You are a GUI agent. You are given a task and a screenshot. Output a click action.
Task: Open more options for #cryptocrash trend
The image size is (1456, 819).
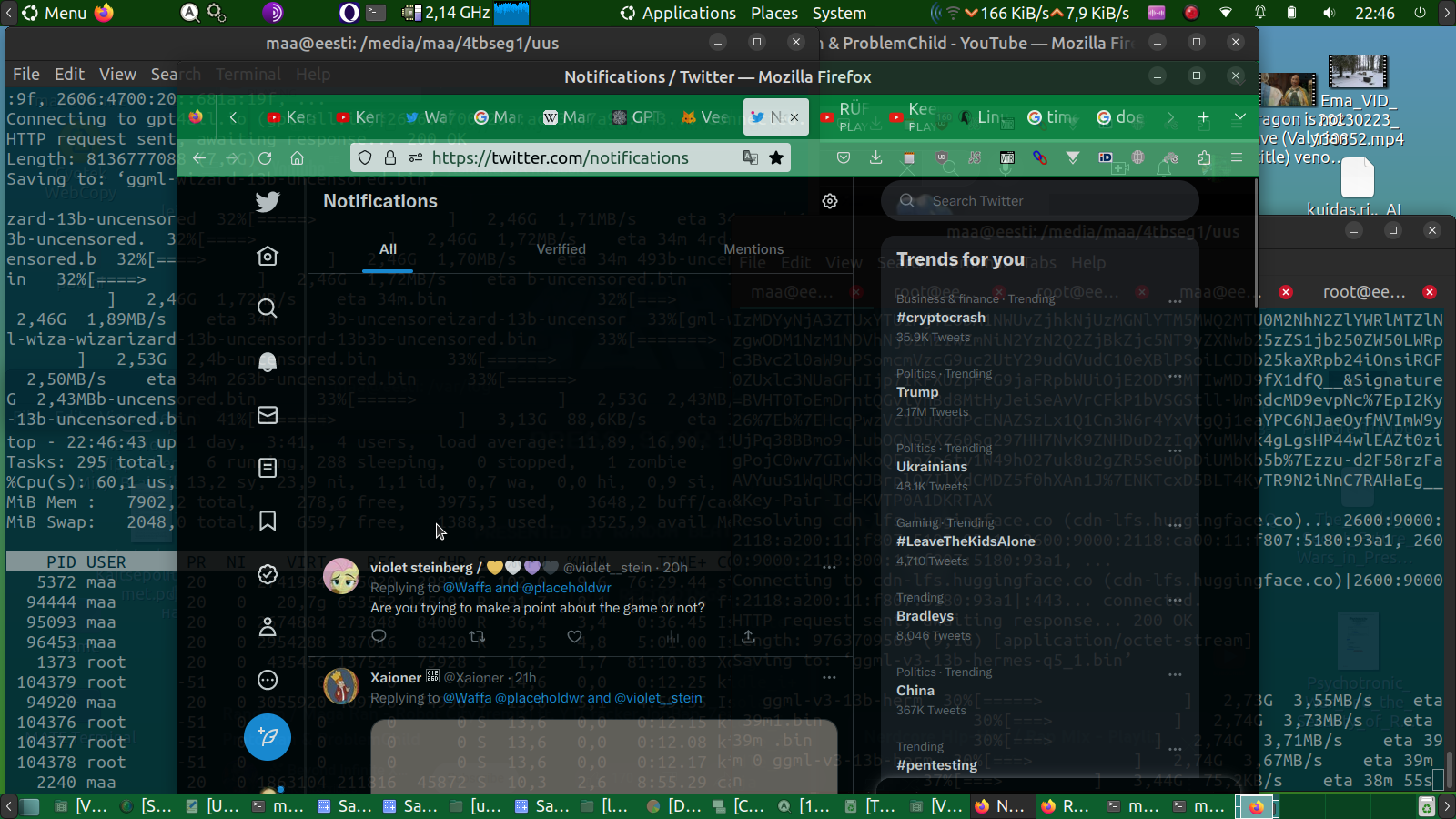(1175, 300)
